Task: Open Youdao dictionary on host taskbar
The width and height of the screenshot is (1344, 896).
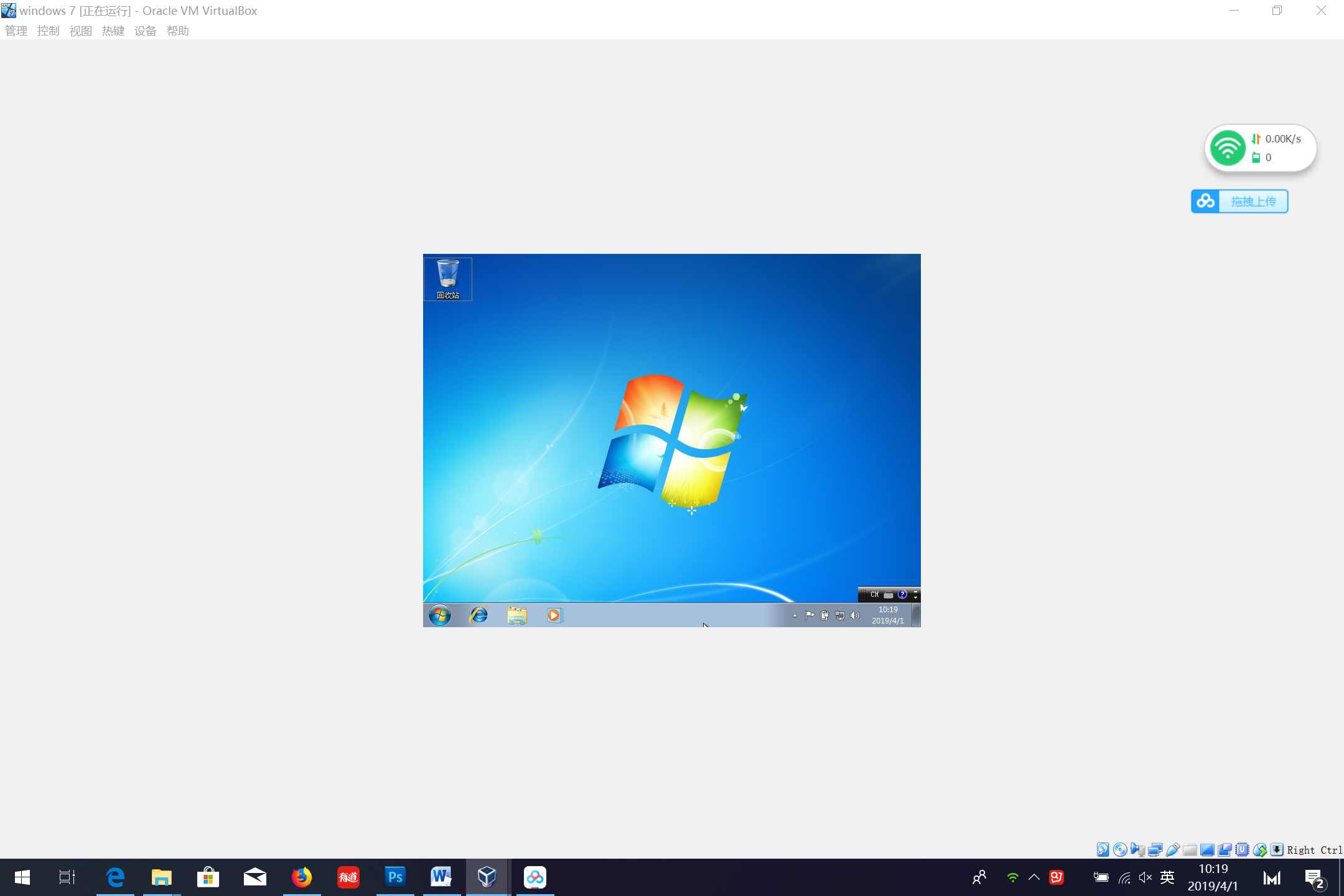Action: pyautogui.click(x=348, y=877)
